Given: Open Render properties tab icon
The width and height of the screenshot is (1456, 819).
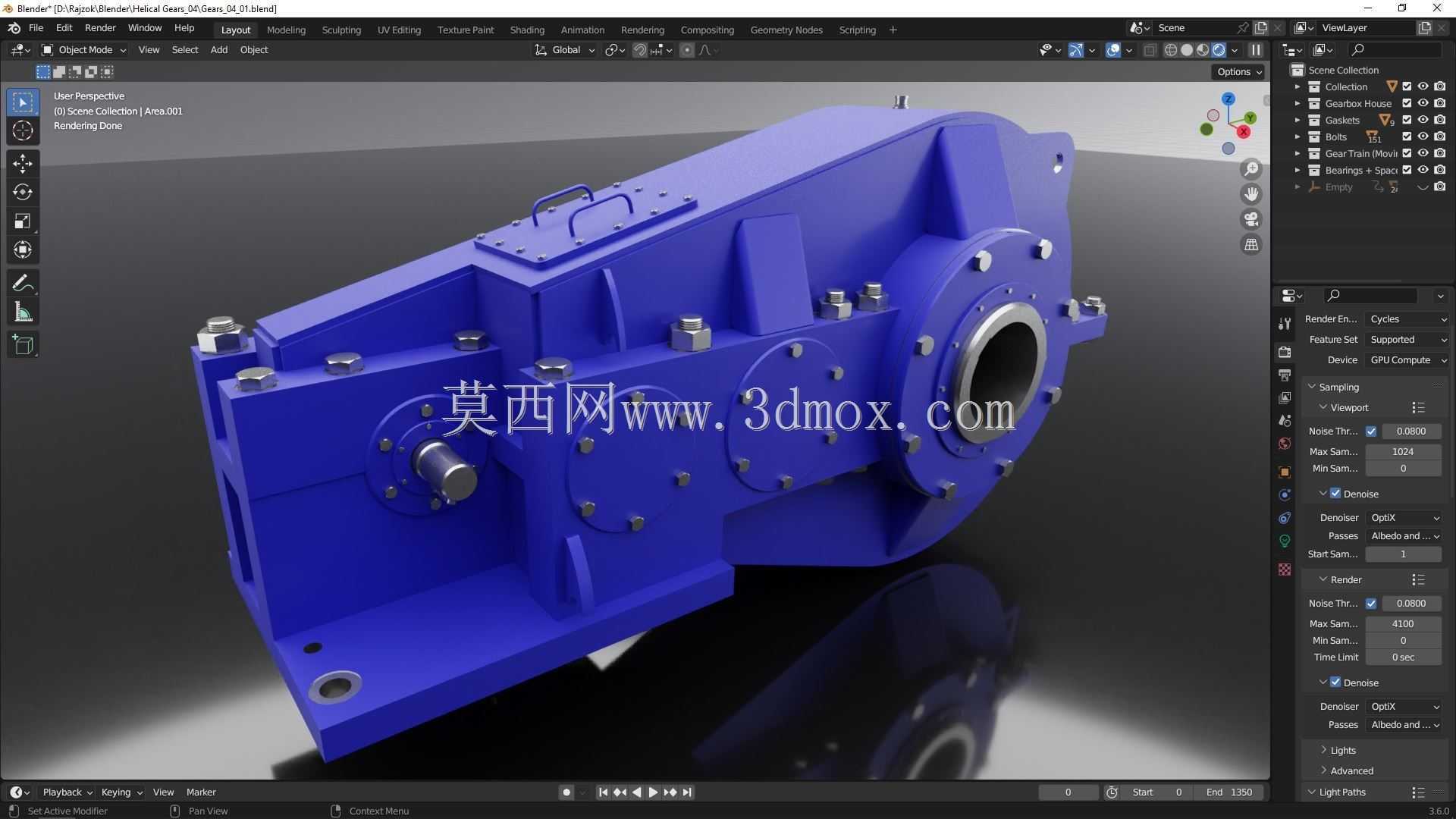Looking at the screenshot, I should click(1285, 352).
